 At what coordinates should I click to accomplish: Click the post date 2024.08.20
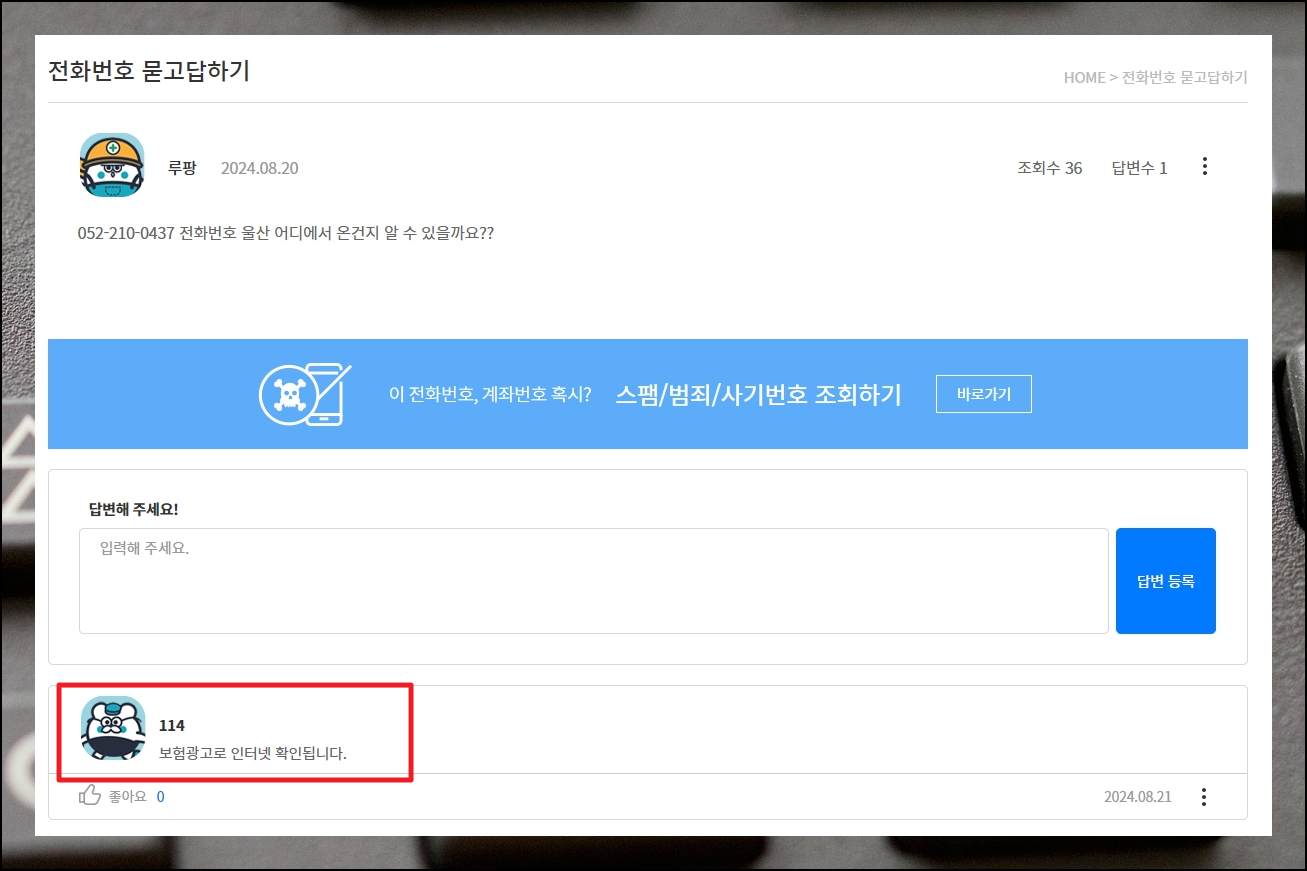(x=259, y=168)
